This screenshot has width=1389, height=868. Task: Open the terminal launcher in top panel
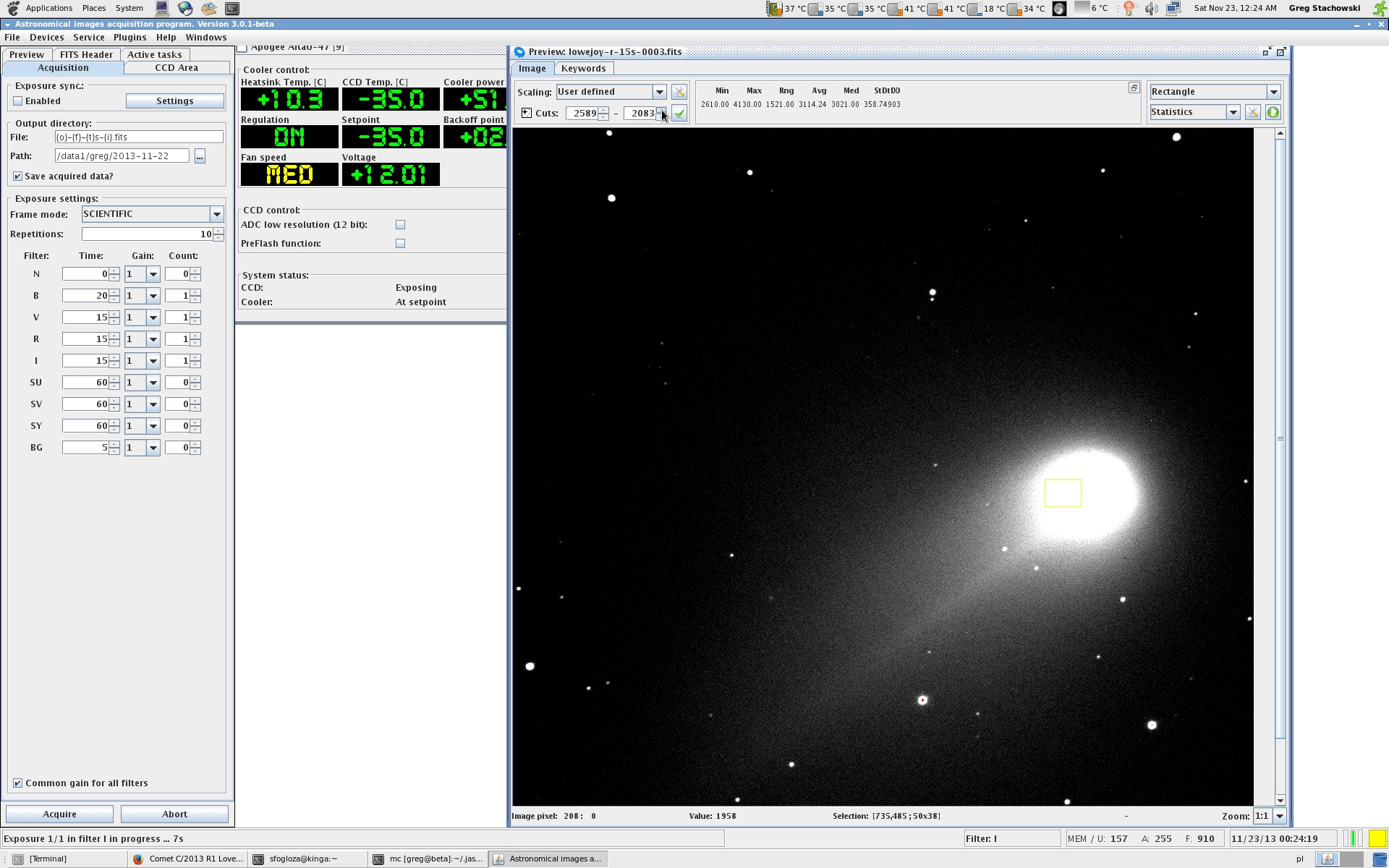(231, 9)
